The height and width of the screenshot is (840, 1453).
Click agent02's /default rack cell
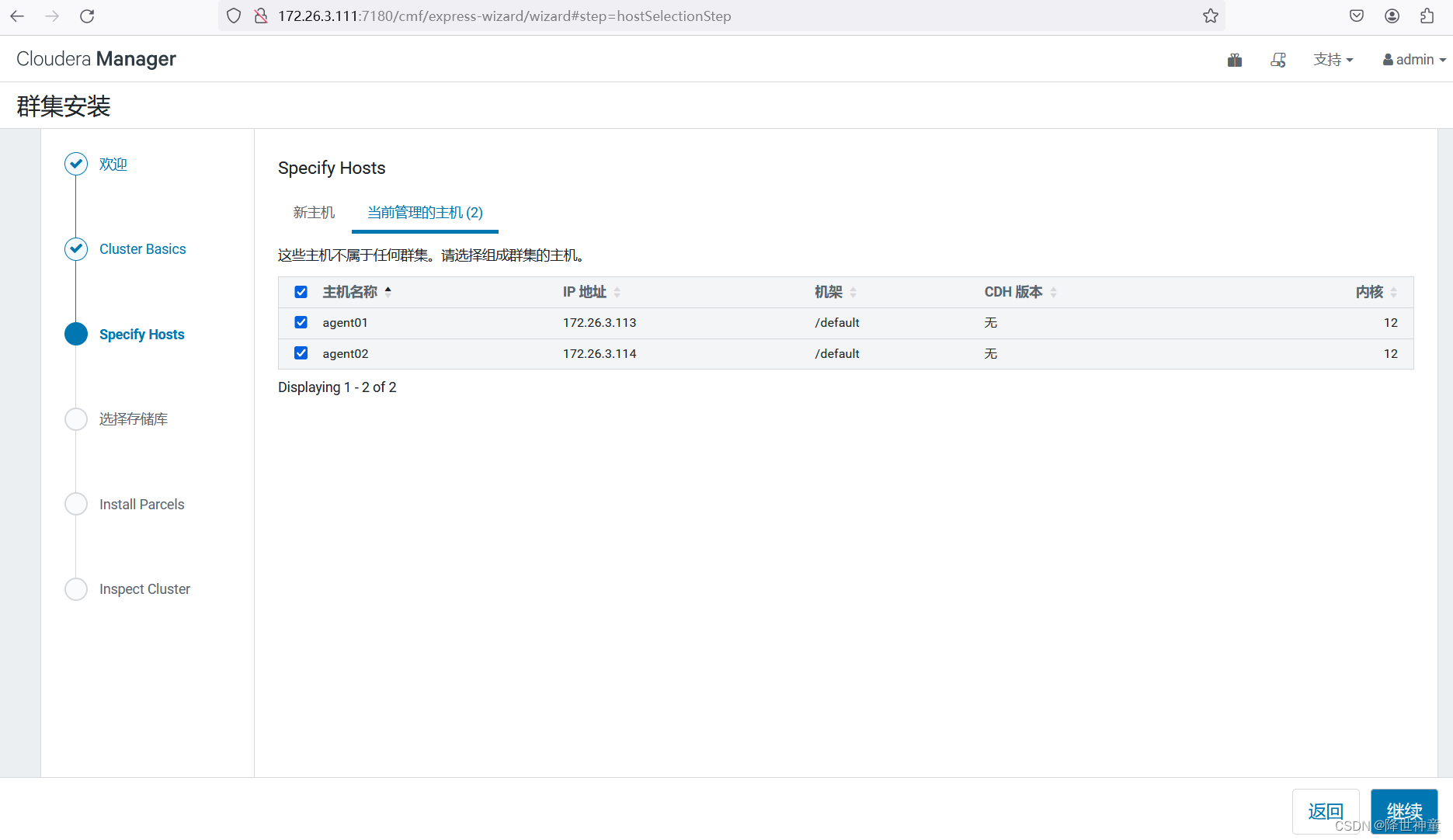[x=837, y=354]
